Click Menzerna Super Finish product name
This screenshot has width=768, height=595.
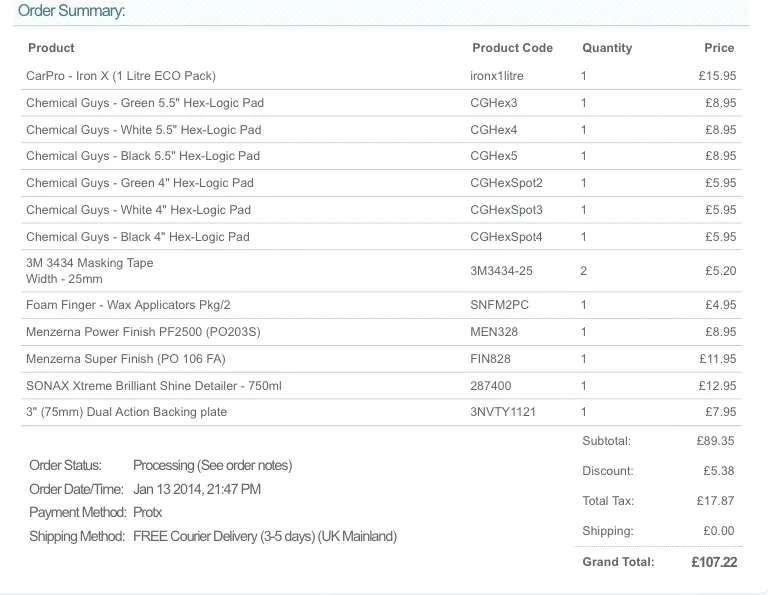click(x=126, y=358)
